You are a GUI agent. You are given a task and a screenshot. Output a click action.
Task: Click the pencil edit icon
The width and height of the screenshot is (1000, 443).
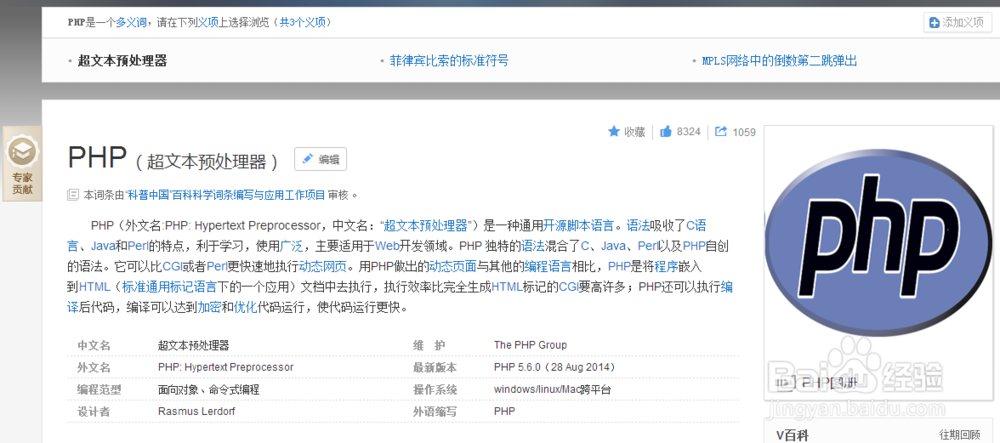click(x=308, y=159)
